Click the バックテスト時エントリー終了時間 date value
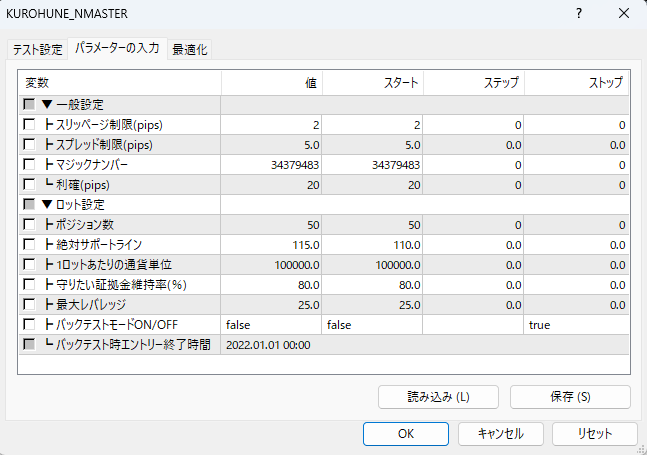Screen dimensions: 647x455 click(268, 345)
